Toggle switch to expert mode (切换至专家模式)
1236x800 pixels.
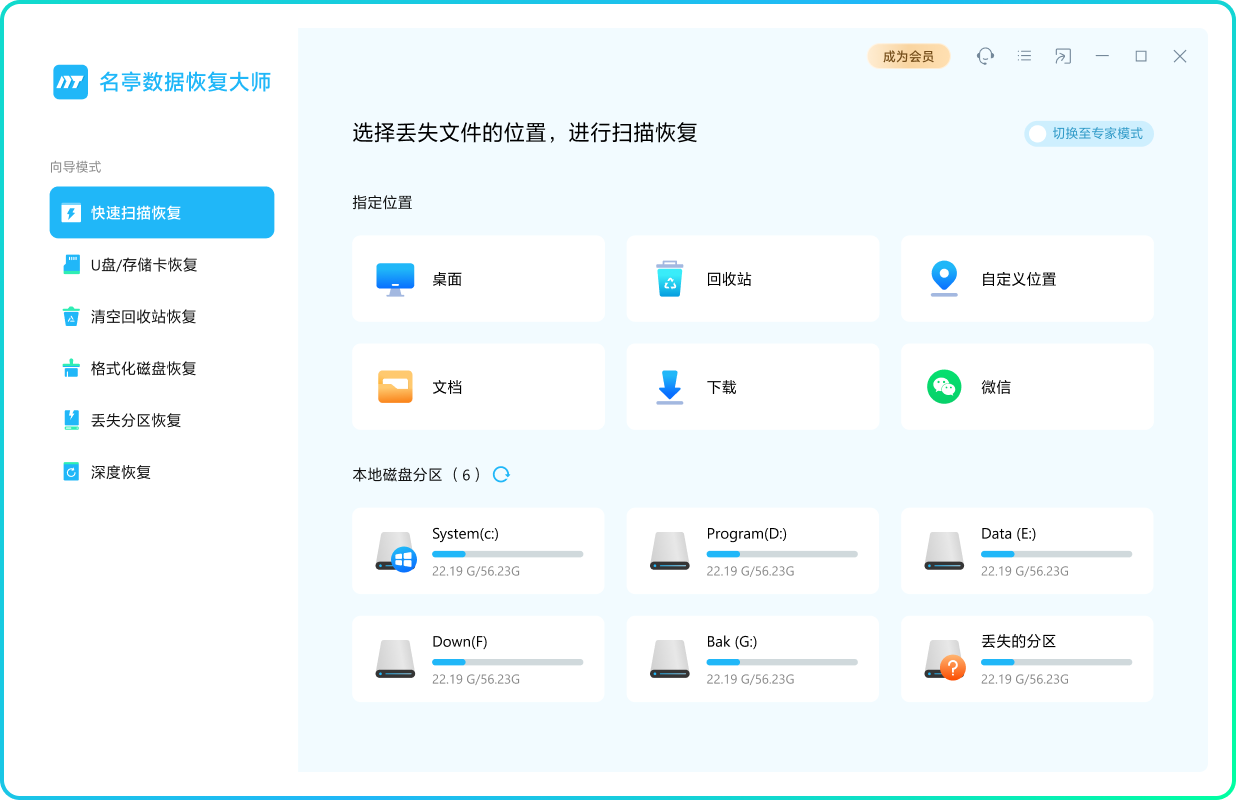pyautogui.click(x=1089, y=133)
